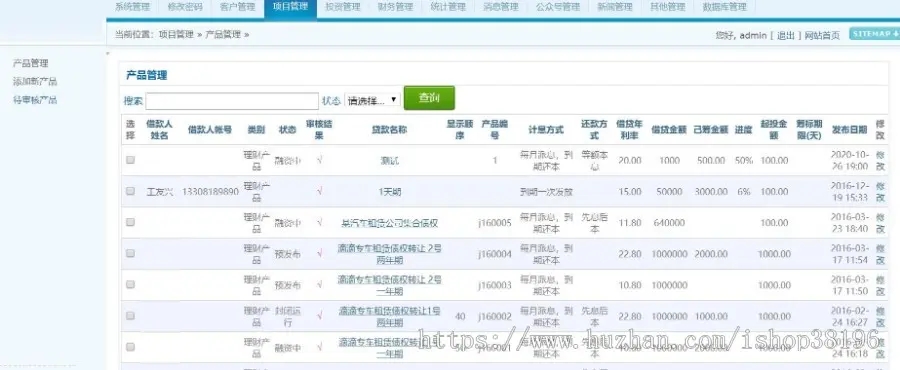
Task: Check the row with product j160002
Action: click(130, 316)
